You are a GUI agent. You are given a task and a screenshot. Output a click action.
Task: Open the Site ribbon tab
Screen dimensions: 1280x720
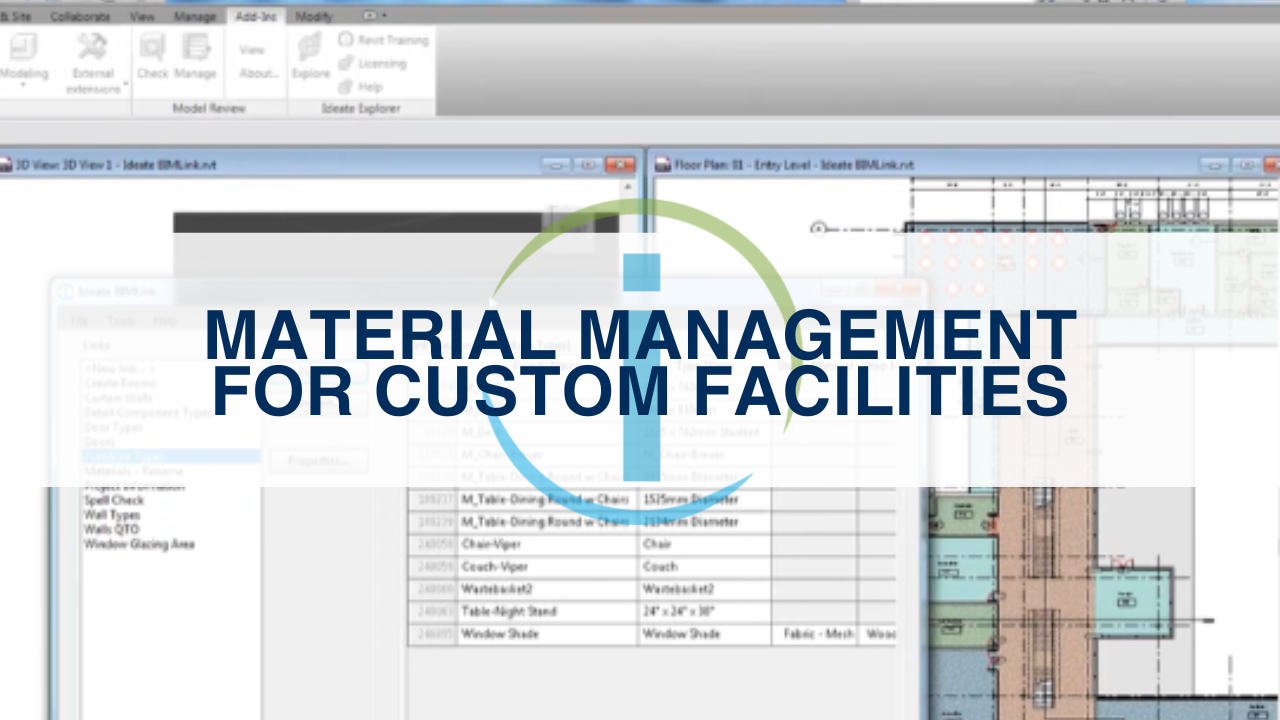coord(16,16)
